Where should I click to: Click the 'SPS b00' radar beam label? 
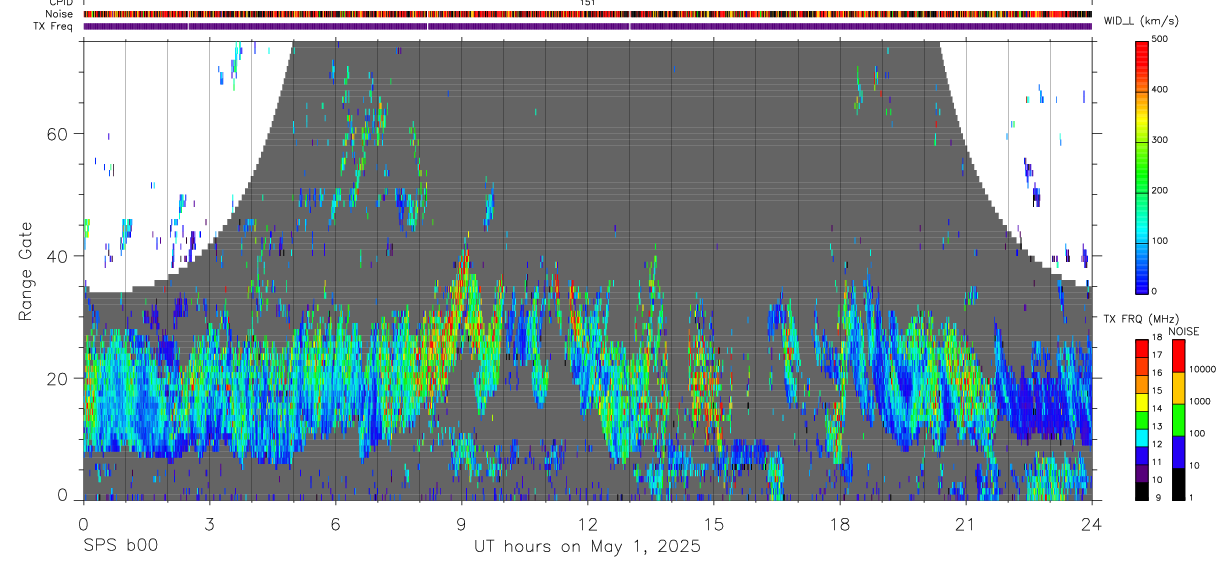tap(119, 546)
